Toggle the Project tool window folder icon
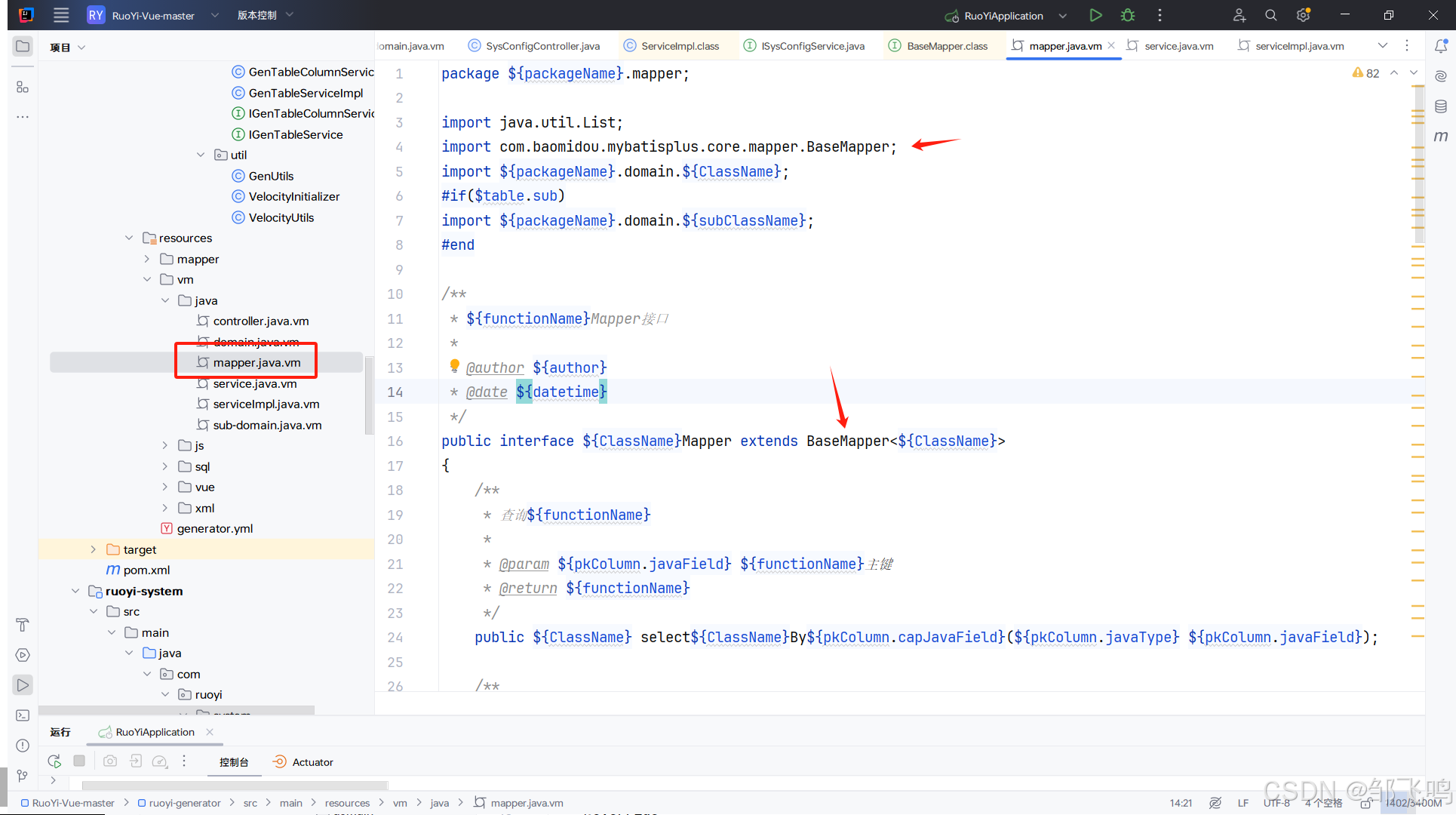Viewport: 1456px width, 815px height. [x=23, y=46]
